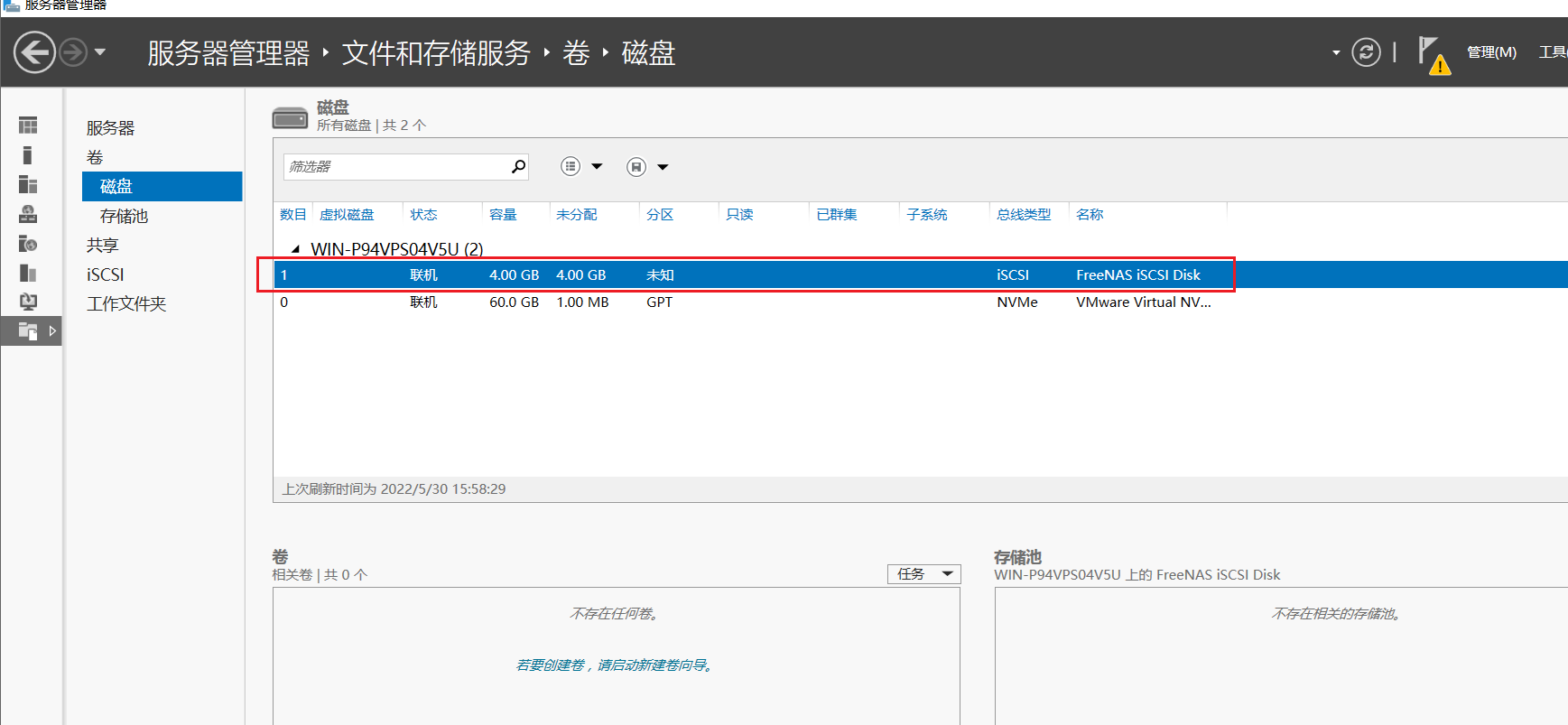The height and width of the screenshot is (725, 1568).
Task: Open sixth left sidebar role icon
Action: [28, 273]
